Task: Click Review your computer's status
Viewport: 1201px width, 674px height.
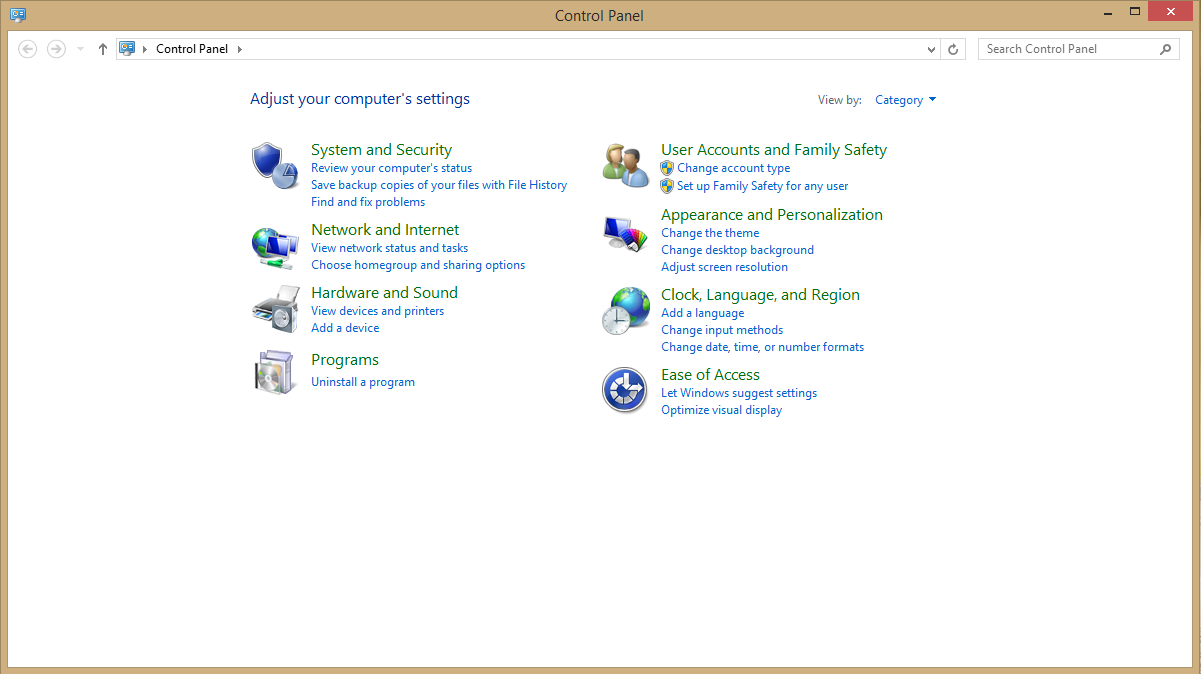Action: click(391, 168)
